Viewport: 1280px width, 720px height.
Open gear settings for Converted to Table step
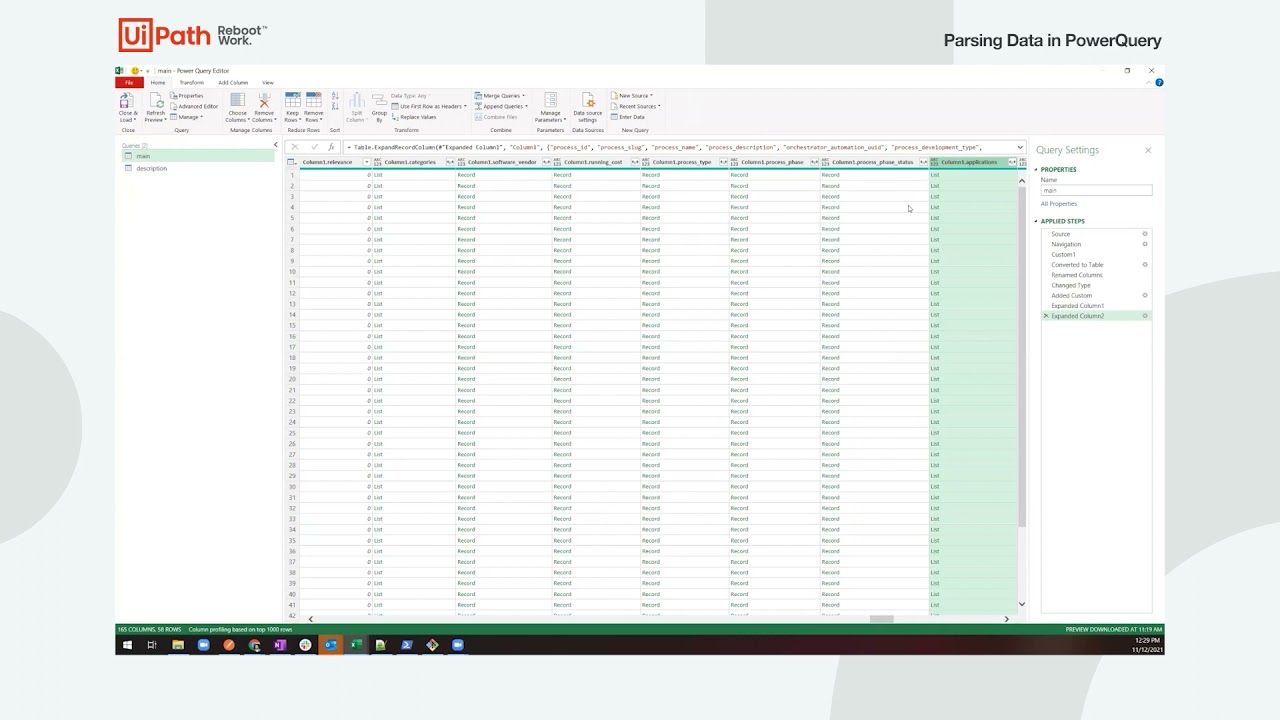click(1145, 265)
